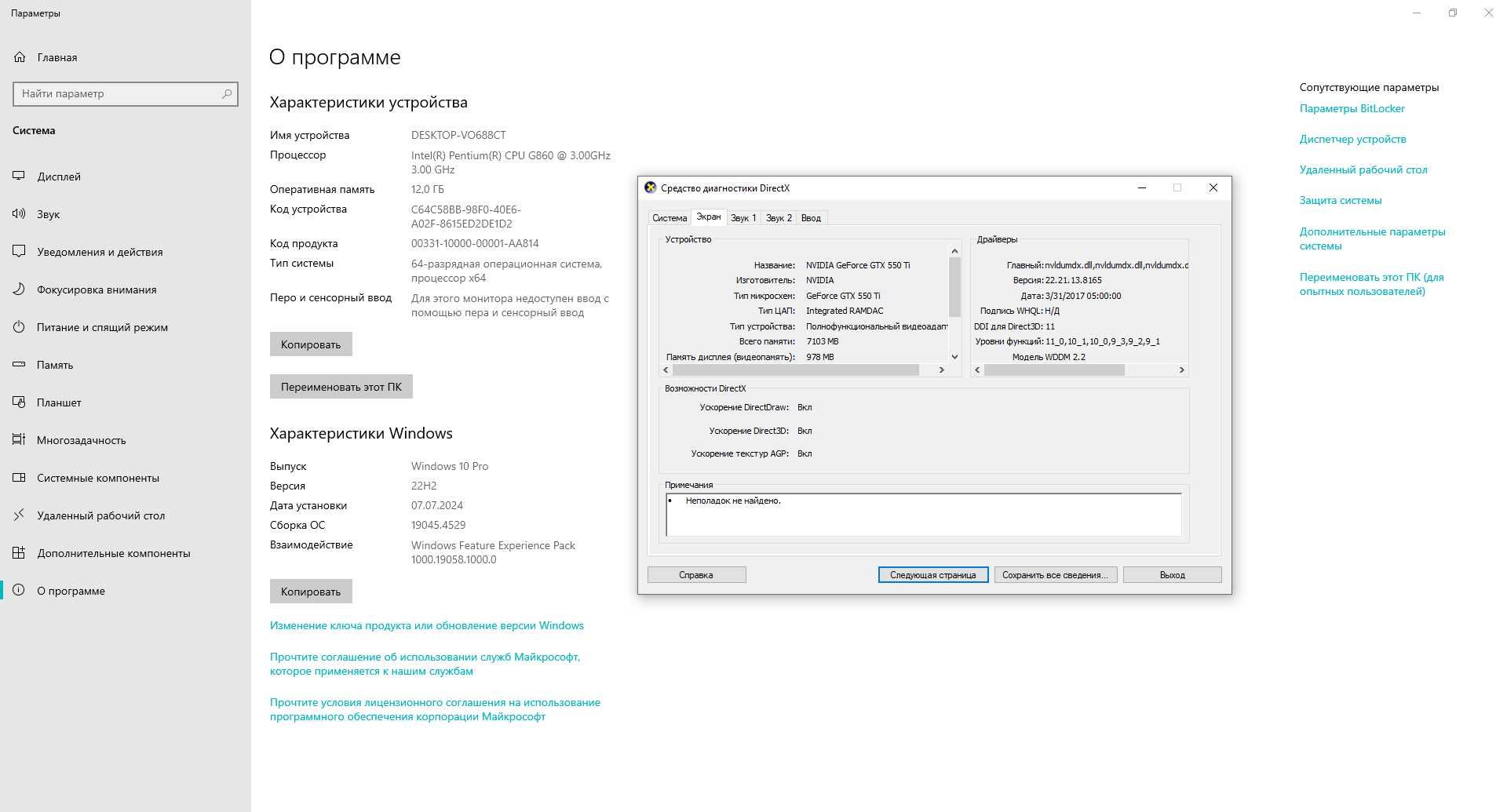
Task: Open Display settings via the monitor icon
Action: coord(19,177)
